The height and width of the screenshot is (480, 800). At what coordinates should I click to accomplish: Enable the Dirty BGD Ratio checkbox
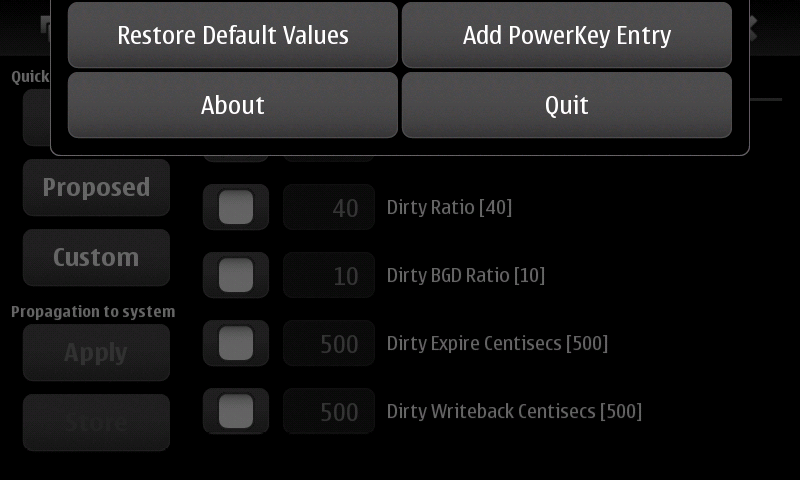(x=236, y=275)
